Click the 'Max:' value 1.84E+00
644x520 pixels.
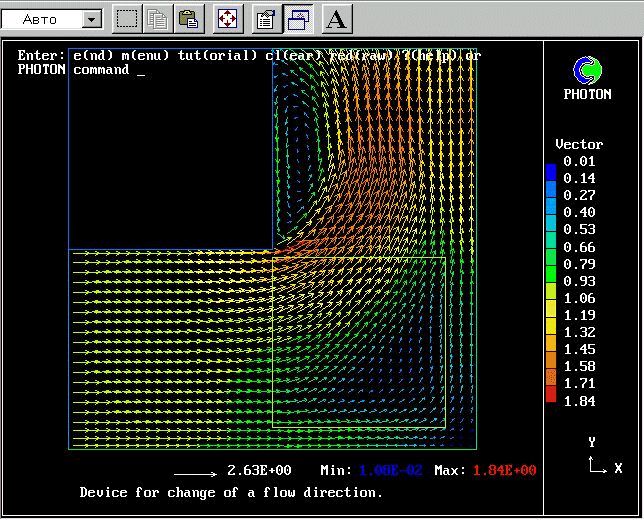pos(504,470)
